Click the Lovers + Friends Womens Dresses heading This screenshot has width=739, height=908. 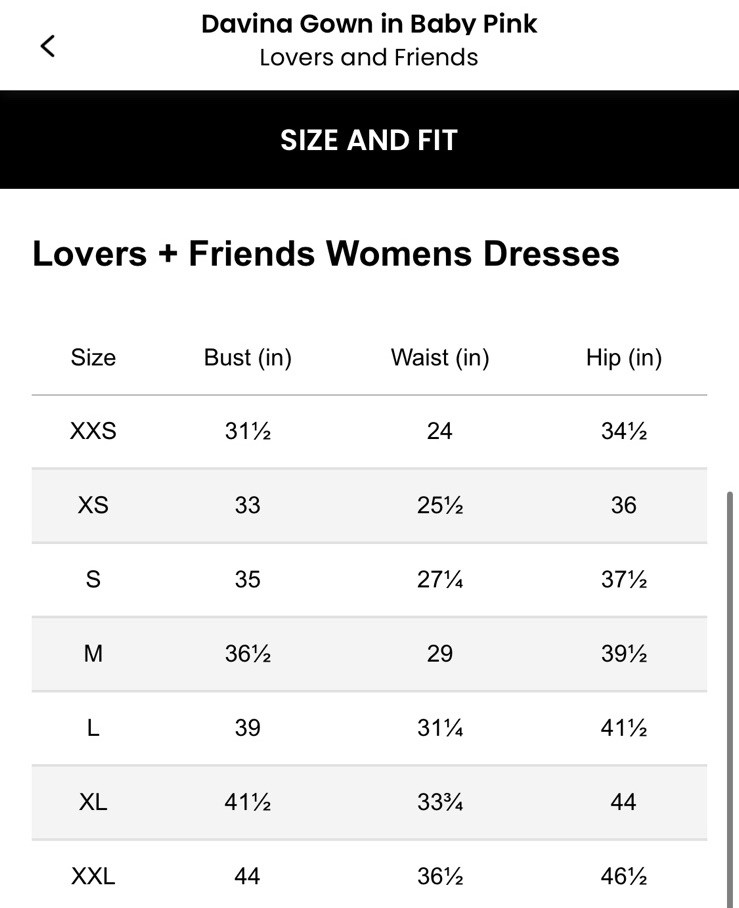[x=326, y=253]
